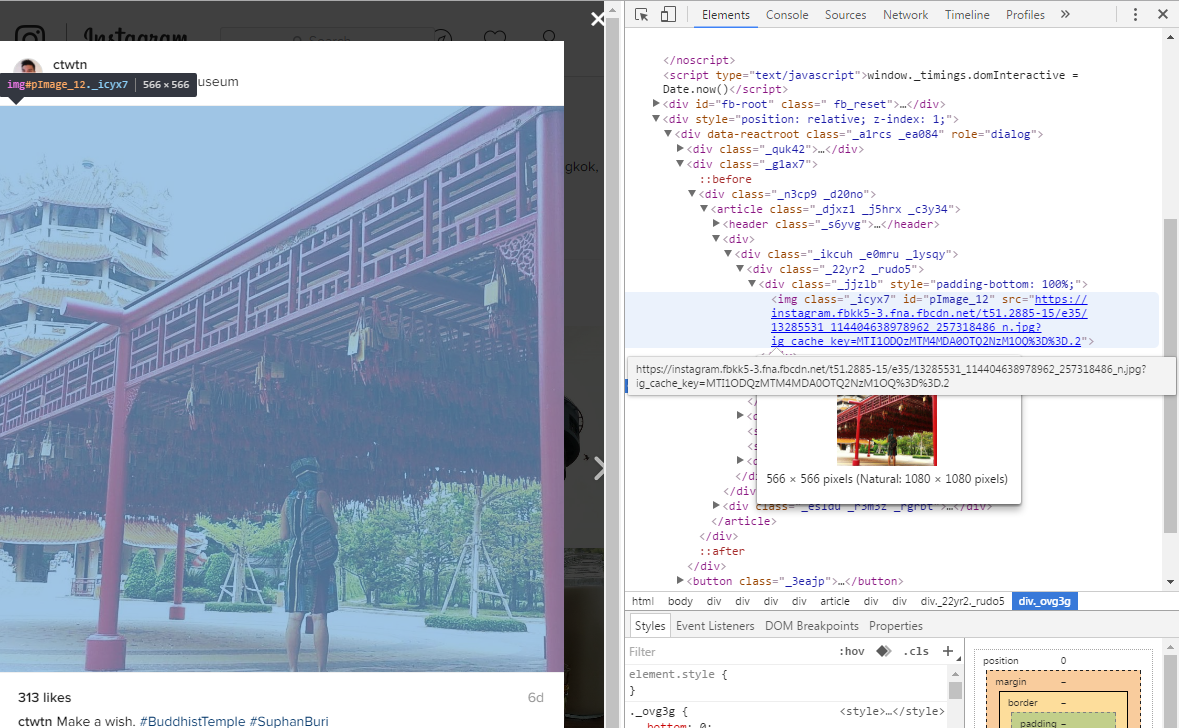The image size is (1179, 728).
Task: Open the <style> source link for ._ovg3g rule
Action: pyautogui.click(x=892, y=711)
